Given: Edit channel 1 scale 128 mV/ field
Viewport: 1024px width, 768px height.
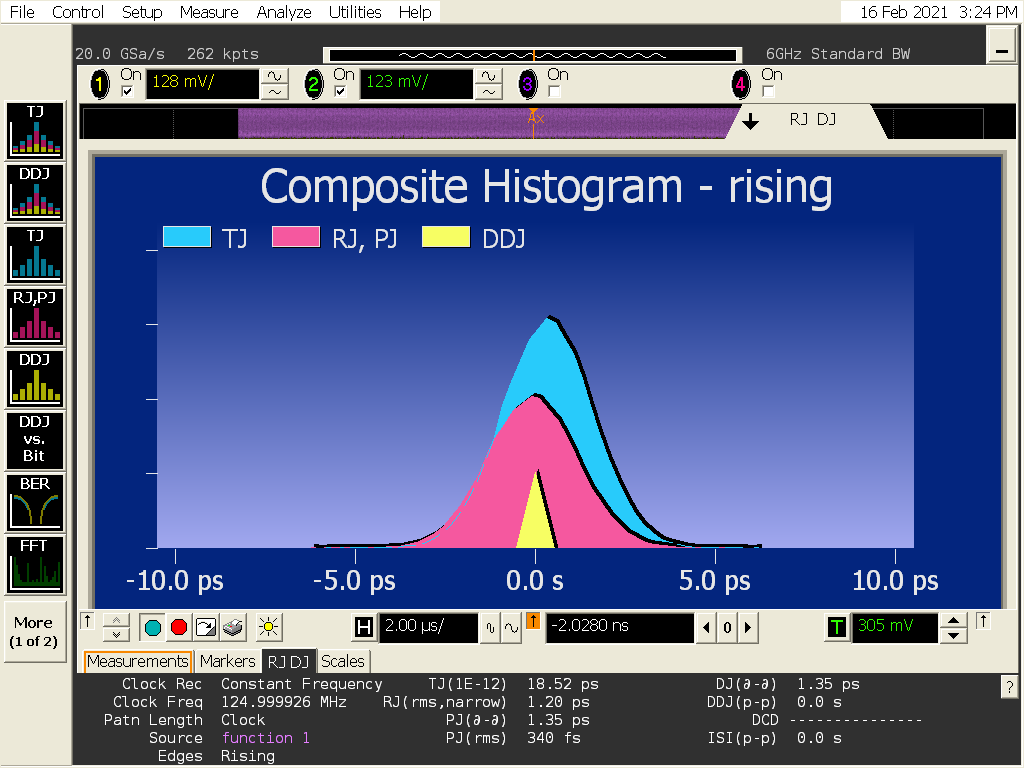Looking at the screenshot, I should click(202, 84).
